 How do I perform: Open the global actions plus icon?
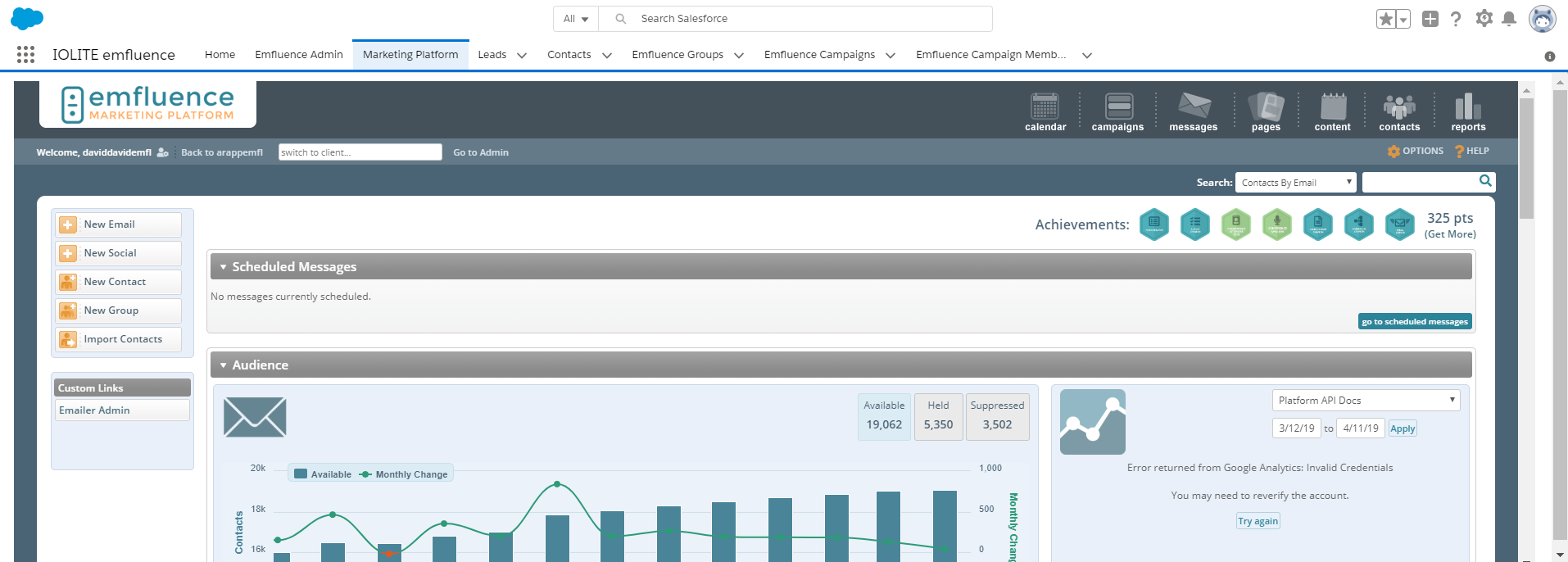click(x=1430, y=19)
